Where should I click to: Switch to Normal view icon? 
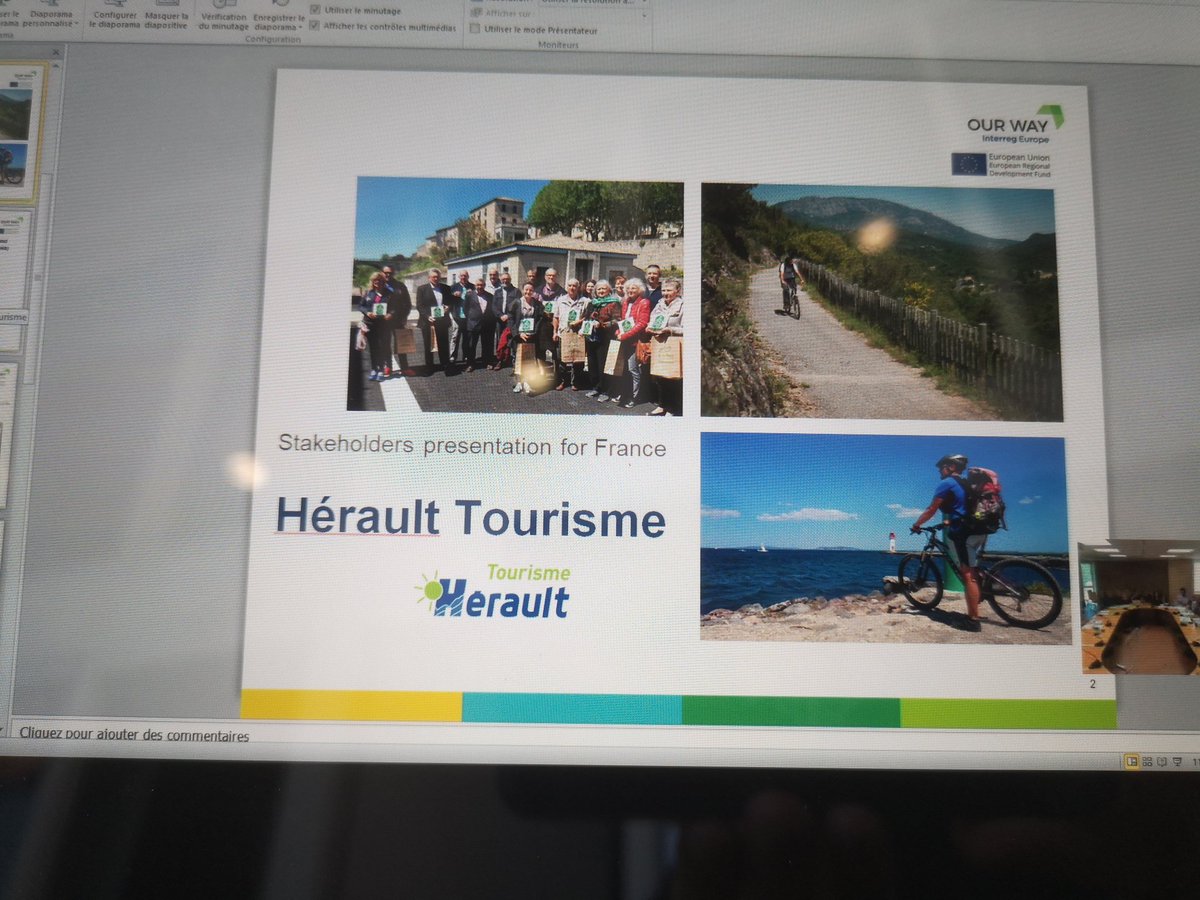point(1132,762)
